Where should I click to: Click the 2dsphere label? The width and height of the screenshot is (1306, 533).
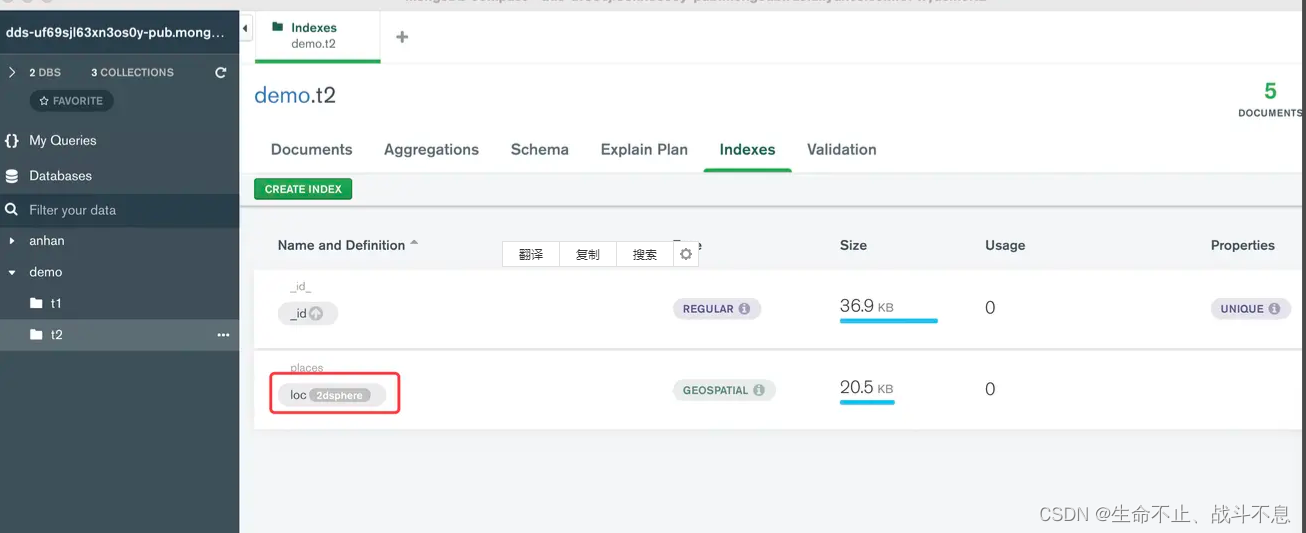[x=339, y=395]
